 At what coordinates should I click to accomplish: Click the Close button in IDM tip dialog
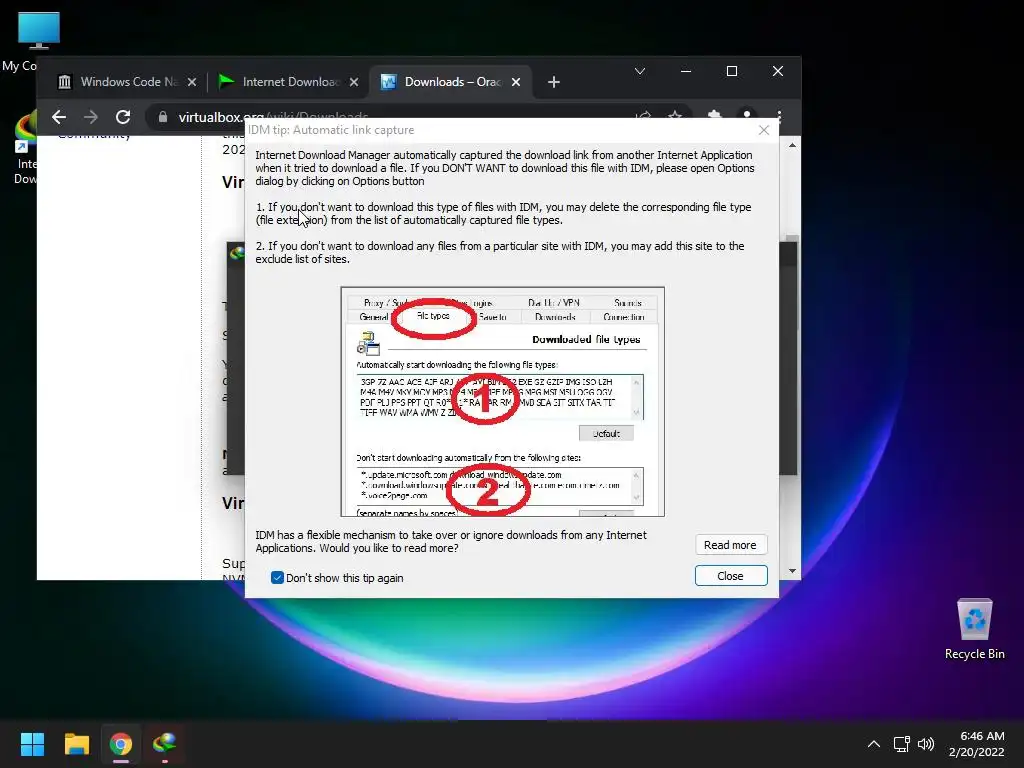(x=730, y=575)
